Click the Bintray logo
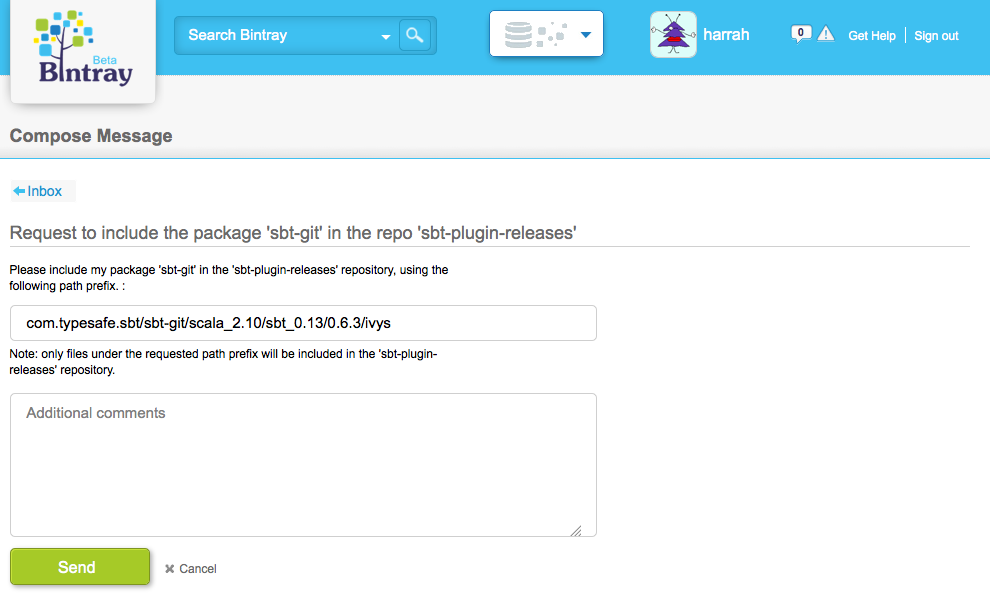Viewport: 990px width, 605px height. pyautogui.click(x=83, y=50)
